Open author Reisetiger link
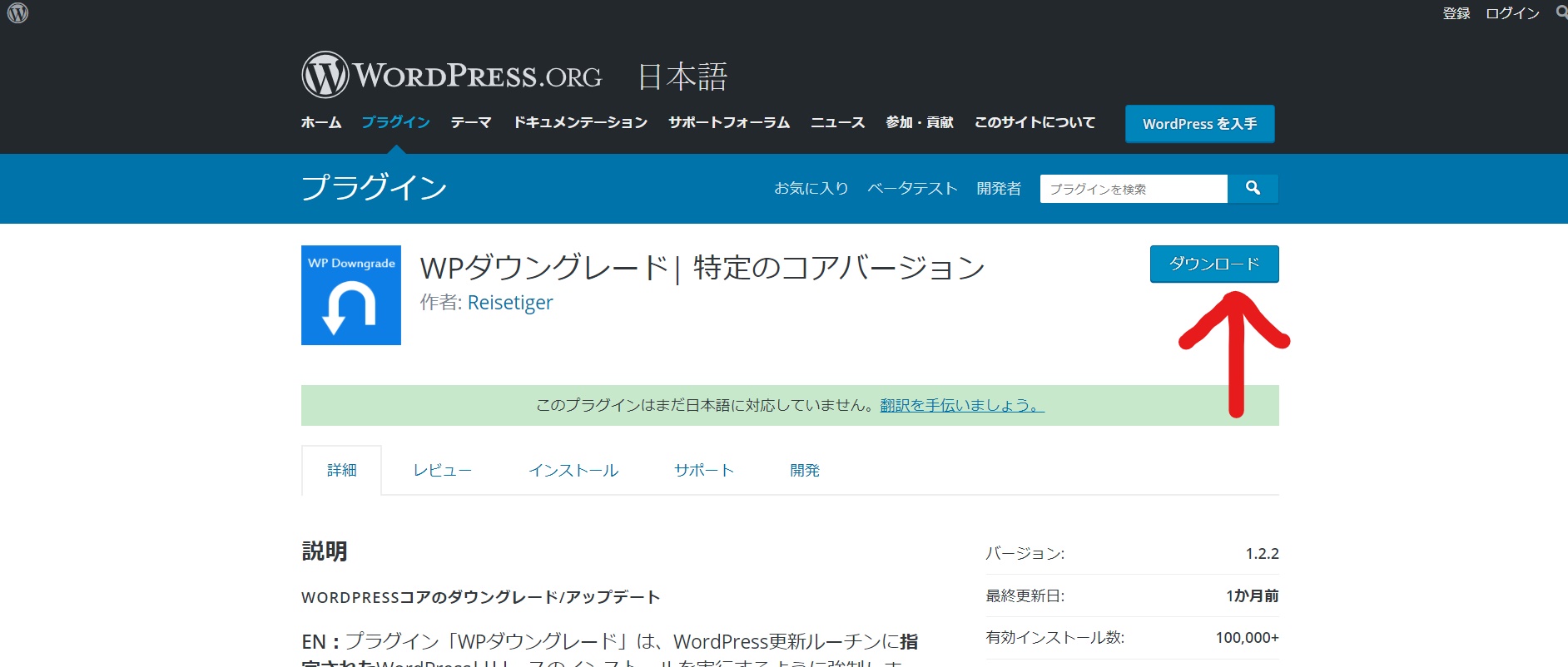The width and height of the screenshot is (1568, 667). coord(510,303)
